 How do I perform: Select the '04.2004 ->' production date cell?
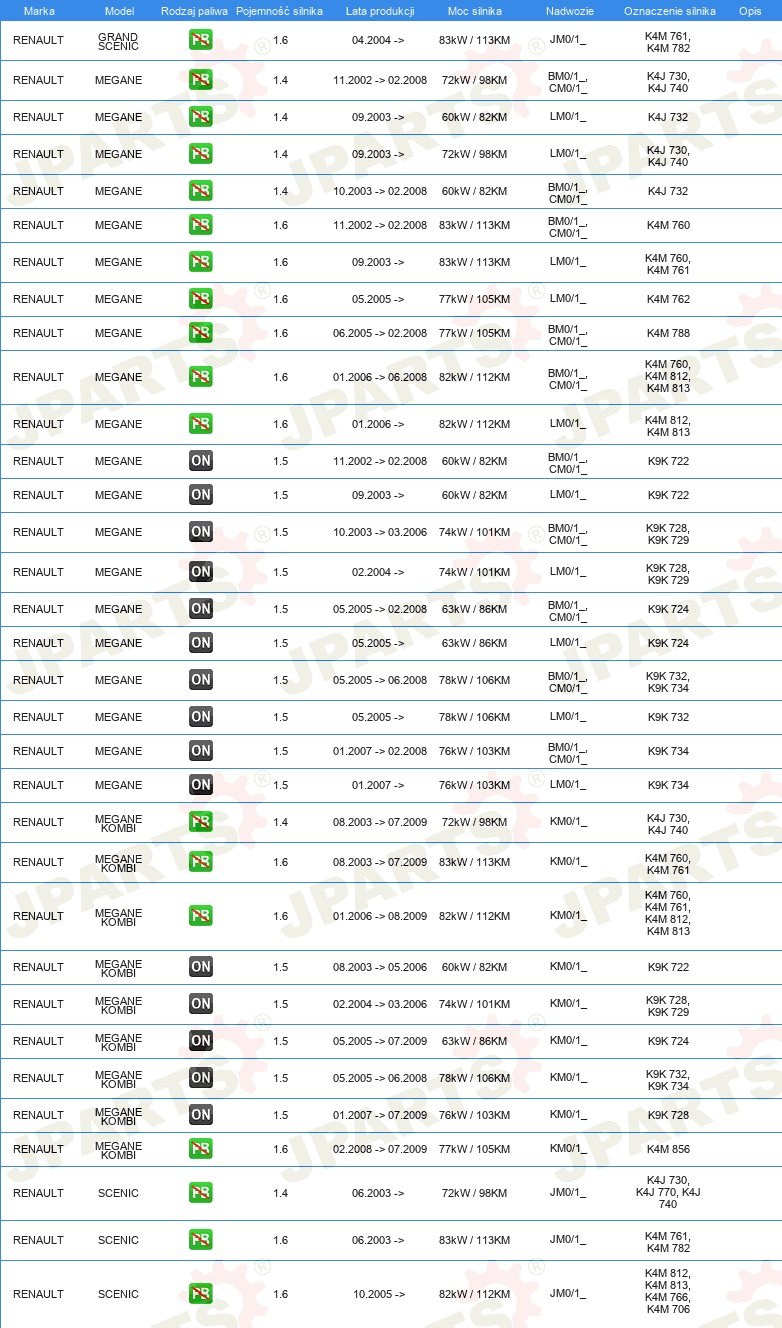click(378, 40)
